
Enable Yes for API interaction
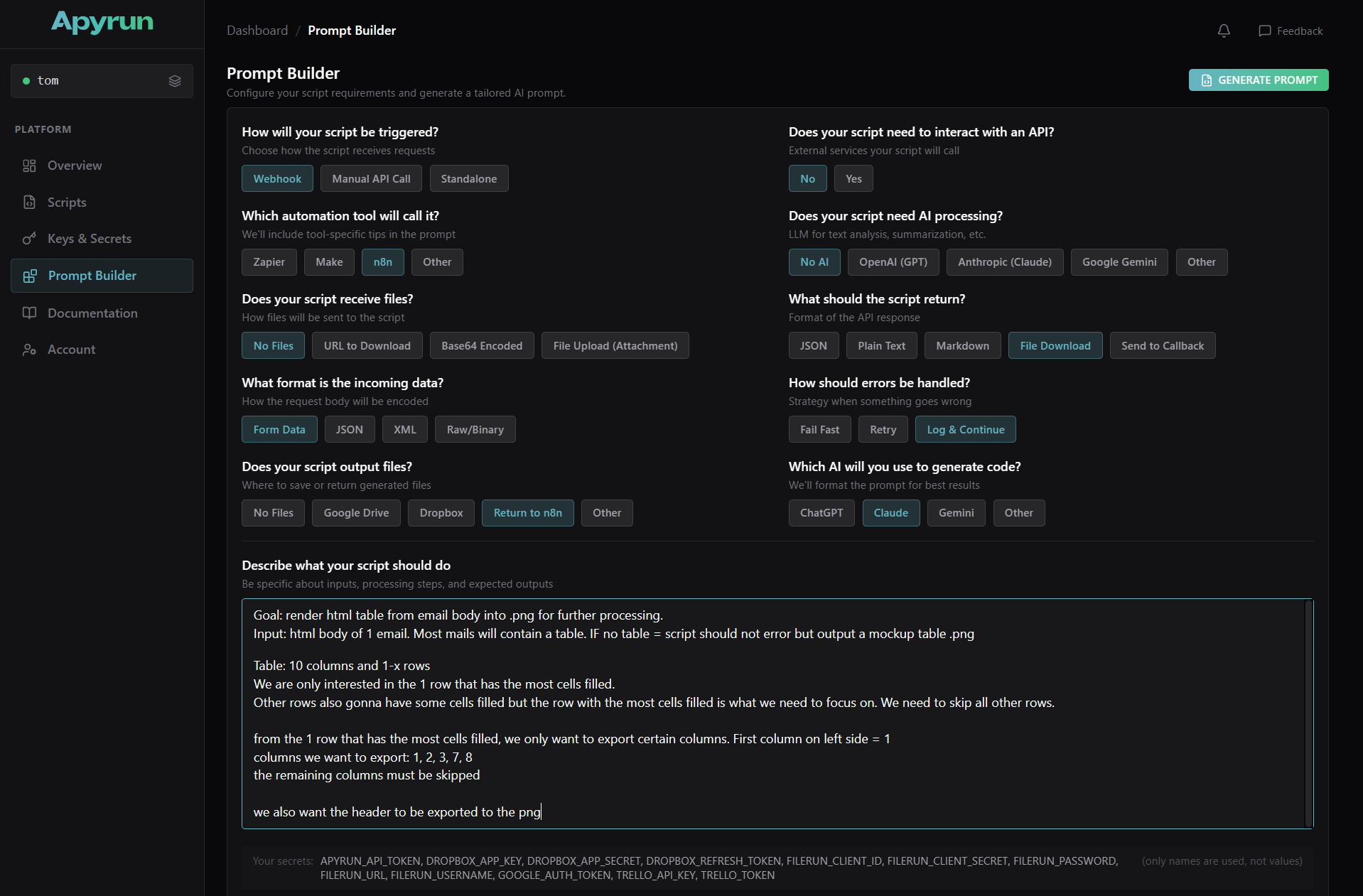point(853,178)
